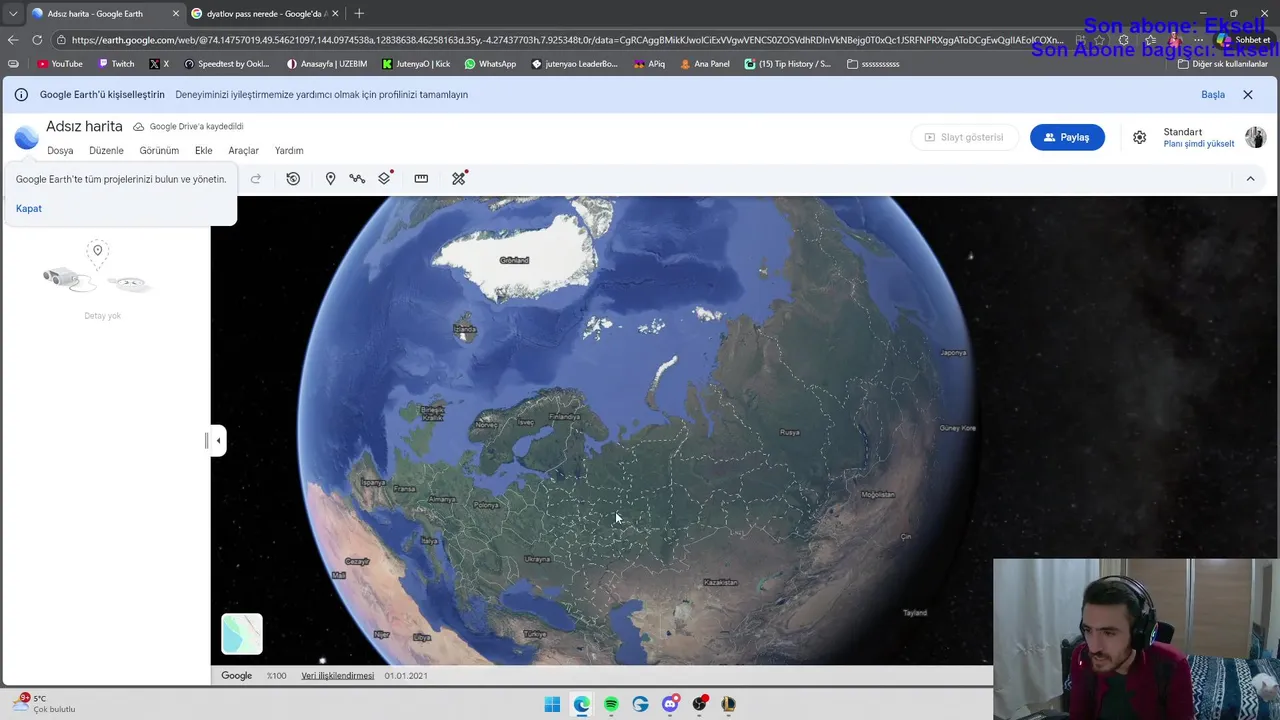This screenshot has height=720, width=1280.
Task: Reload the page
Action: click(x=37, y=40)
